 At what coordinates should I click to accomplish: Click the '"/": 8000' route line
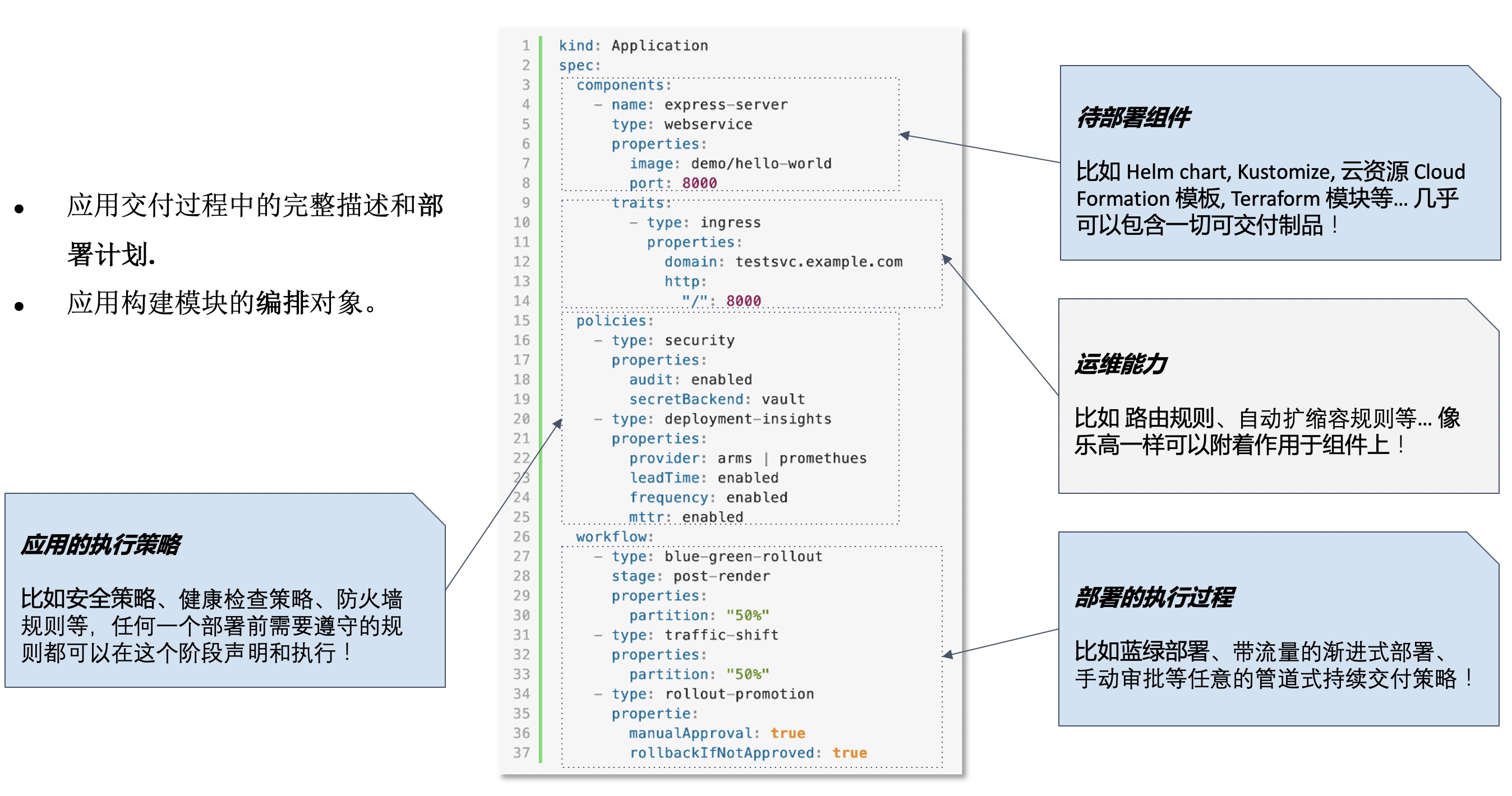[721, 301]
